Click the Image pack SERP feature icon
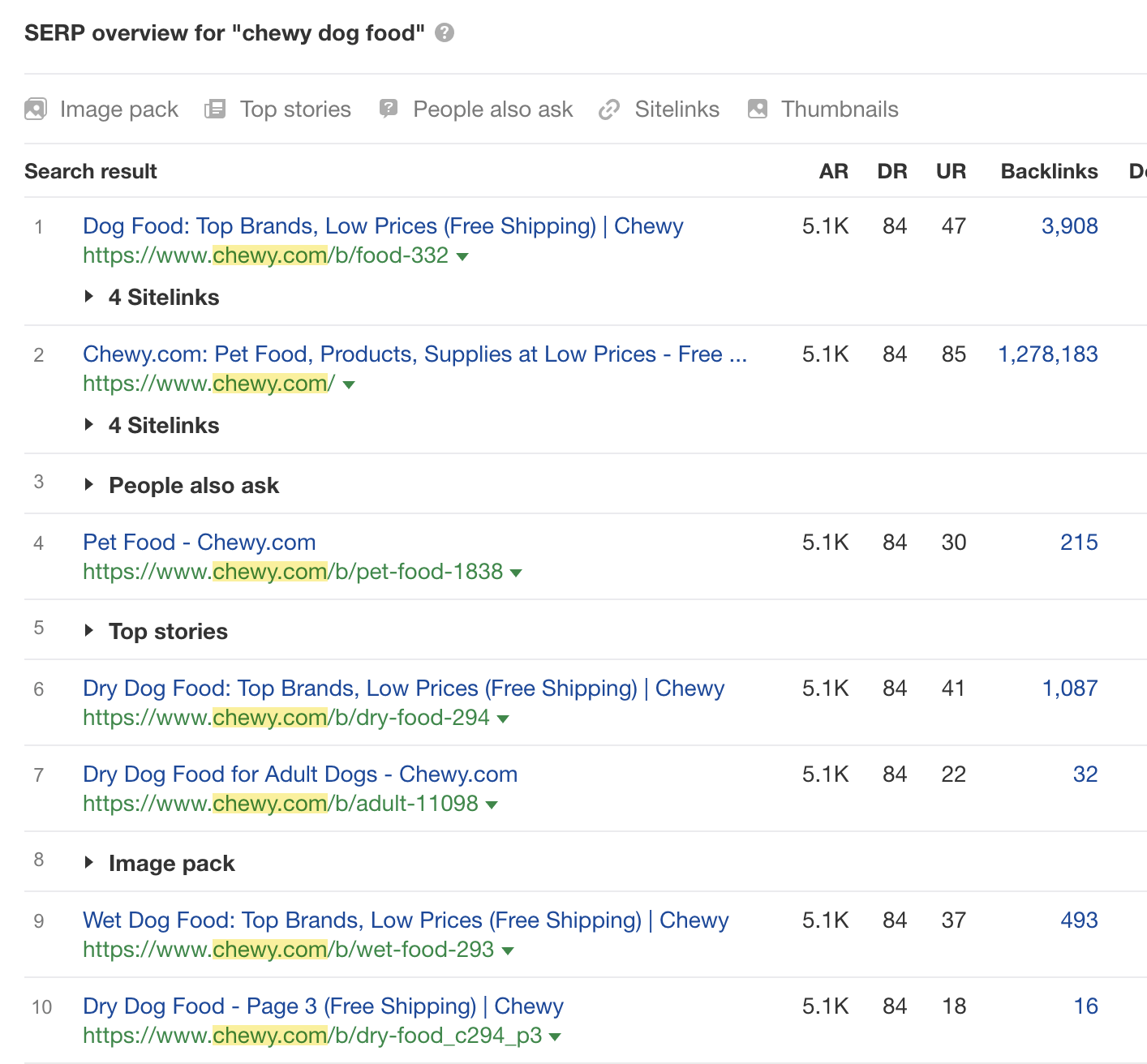1147x1064 pixels. 36,108
